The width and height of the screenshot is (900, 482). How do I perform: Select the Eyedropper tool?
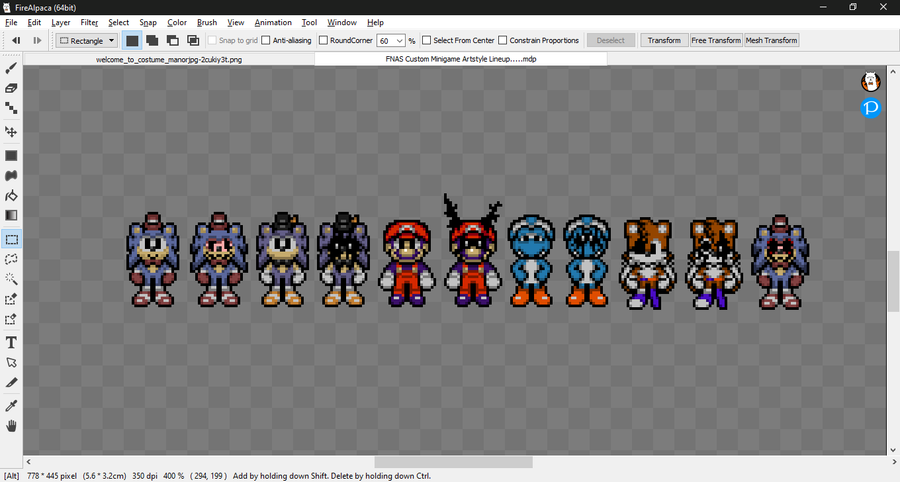(x=11, y=406)
